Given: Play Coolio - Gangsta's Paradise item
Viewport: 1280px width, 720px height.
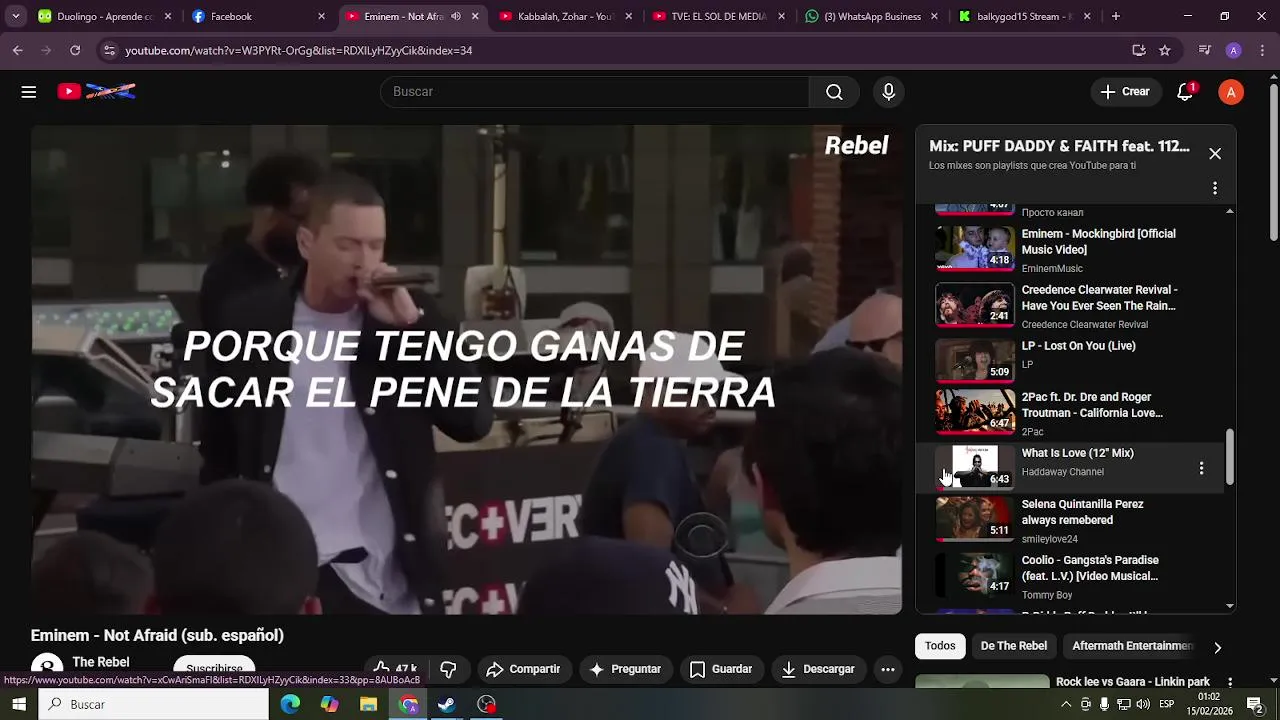Looking at the screenshot, I should [1070, 576].
